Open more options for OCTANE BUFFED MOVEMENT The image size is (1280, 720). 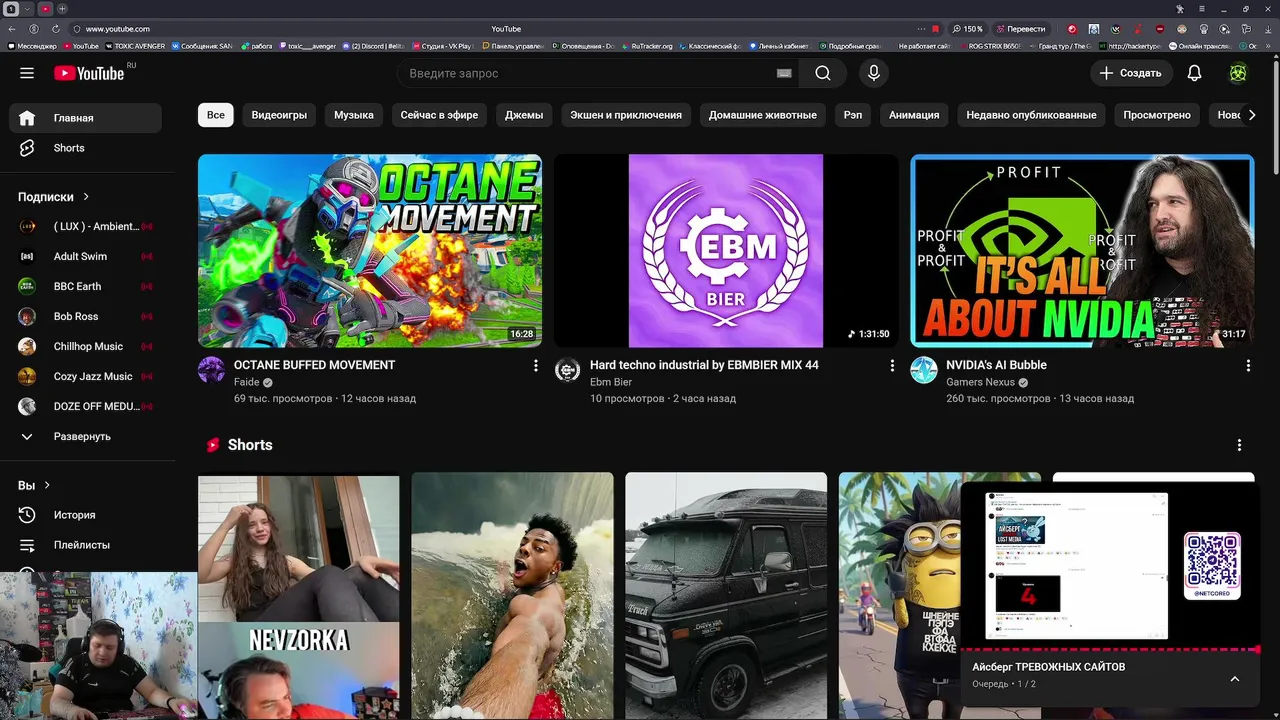point(536,366)
